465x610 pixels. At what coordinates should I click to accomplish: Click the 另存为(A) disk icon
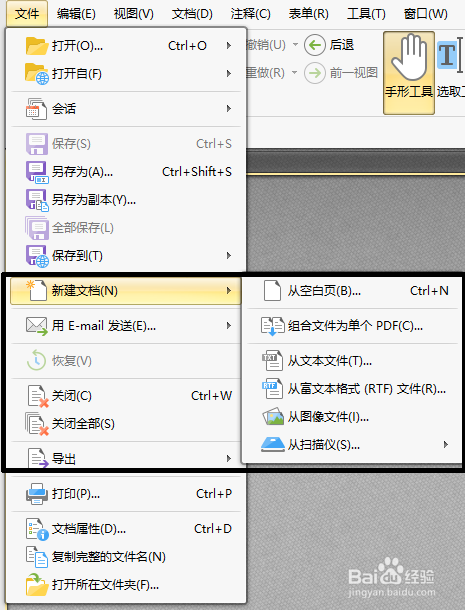click(x=37, y=172)
